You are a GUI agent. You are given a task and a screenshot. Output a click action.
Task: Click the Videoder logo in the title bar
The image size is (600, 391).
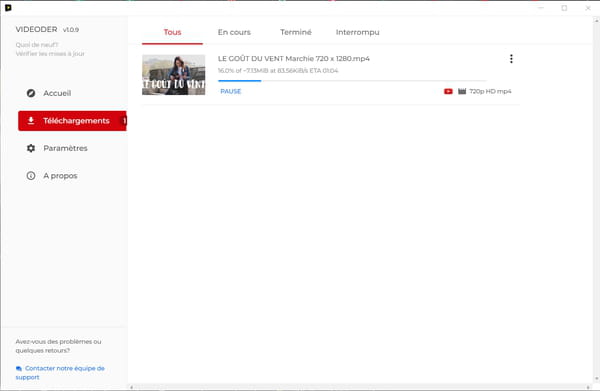pyautogui.click(x=8, y=8)
